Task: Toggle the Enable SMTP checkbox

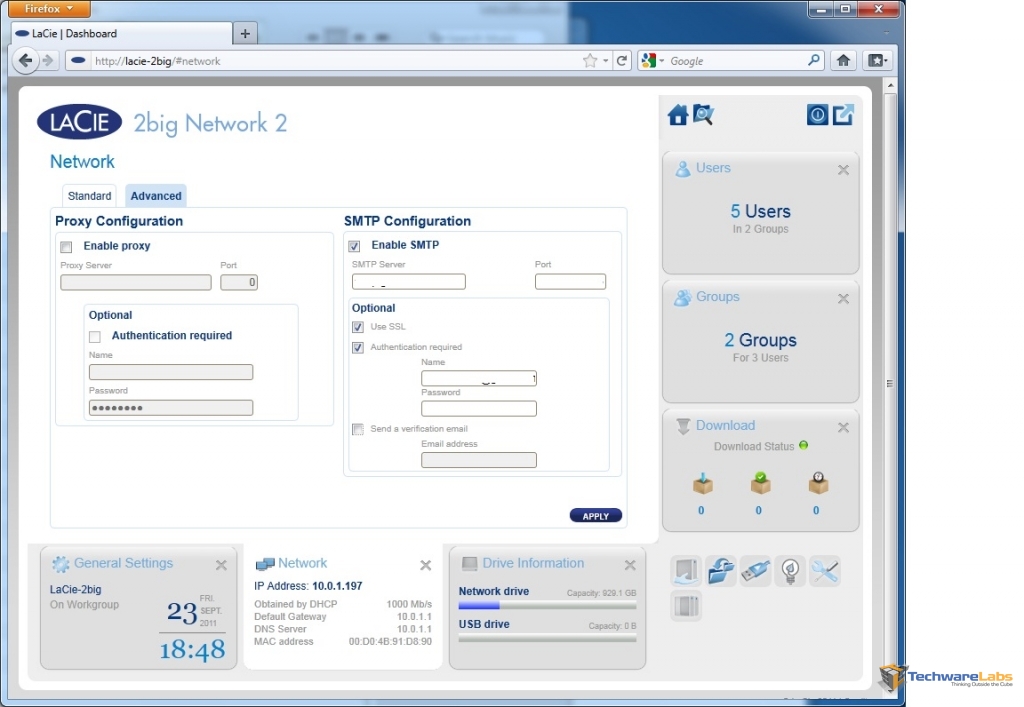Action: click(x=354, y=246)
